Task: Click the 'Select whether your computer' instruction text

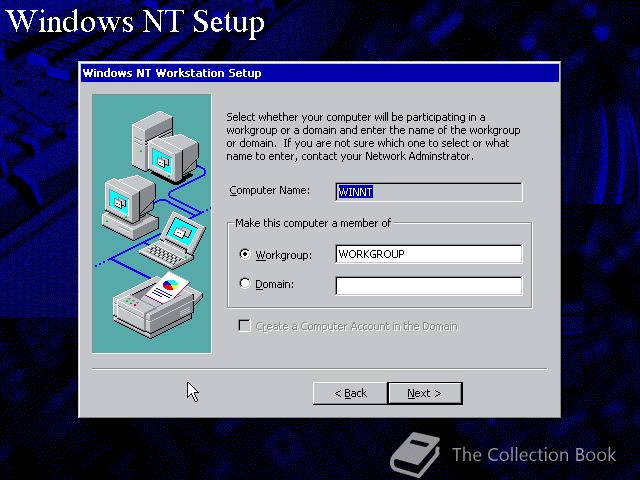Action: pyautogui.click(x=373, y=137)
